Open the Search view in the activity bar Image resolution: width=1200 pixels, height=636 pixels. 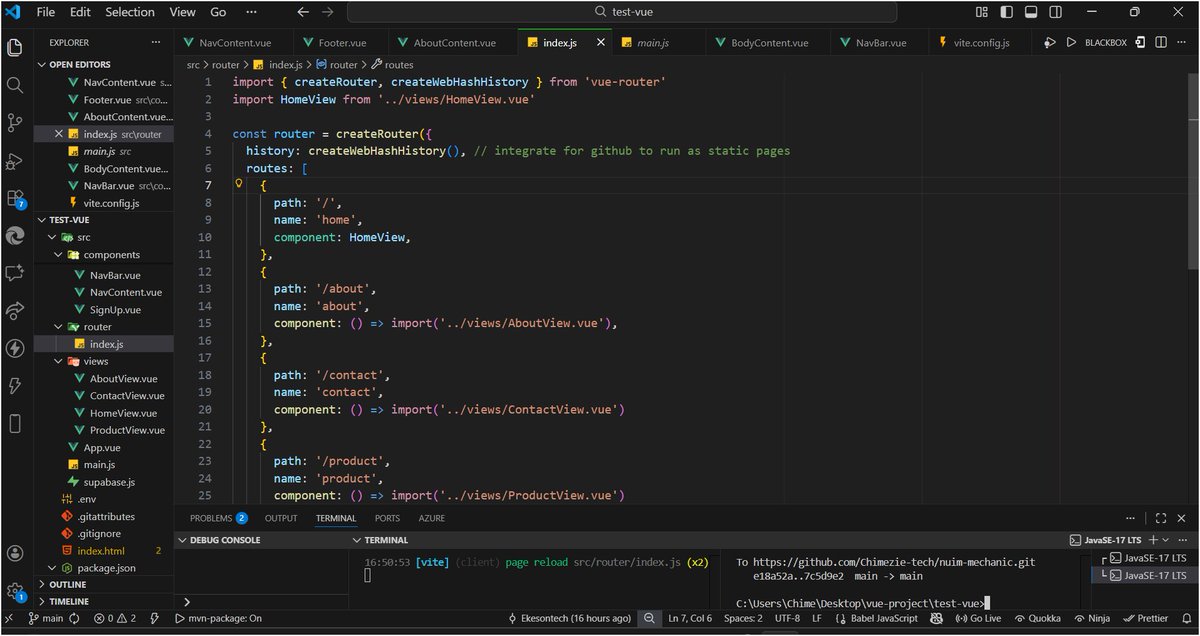pyautogui.click(x=14, y=85)
